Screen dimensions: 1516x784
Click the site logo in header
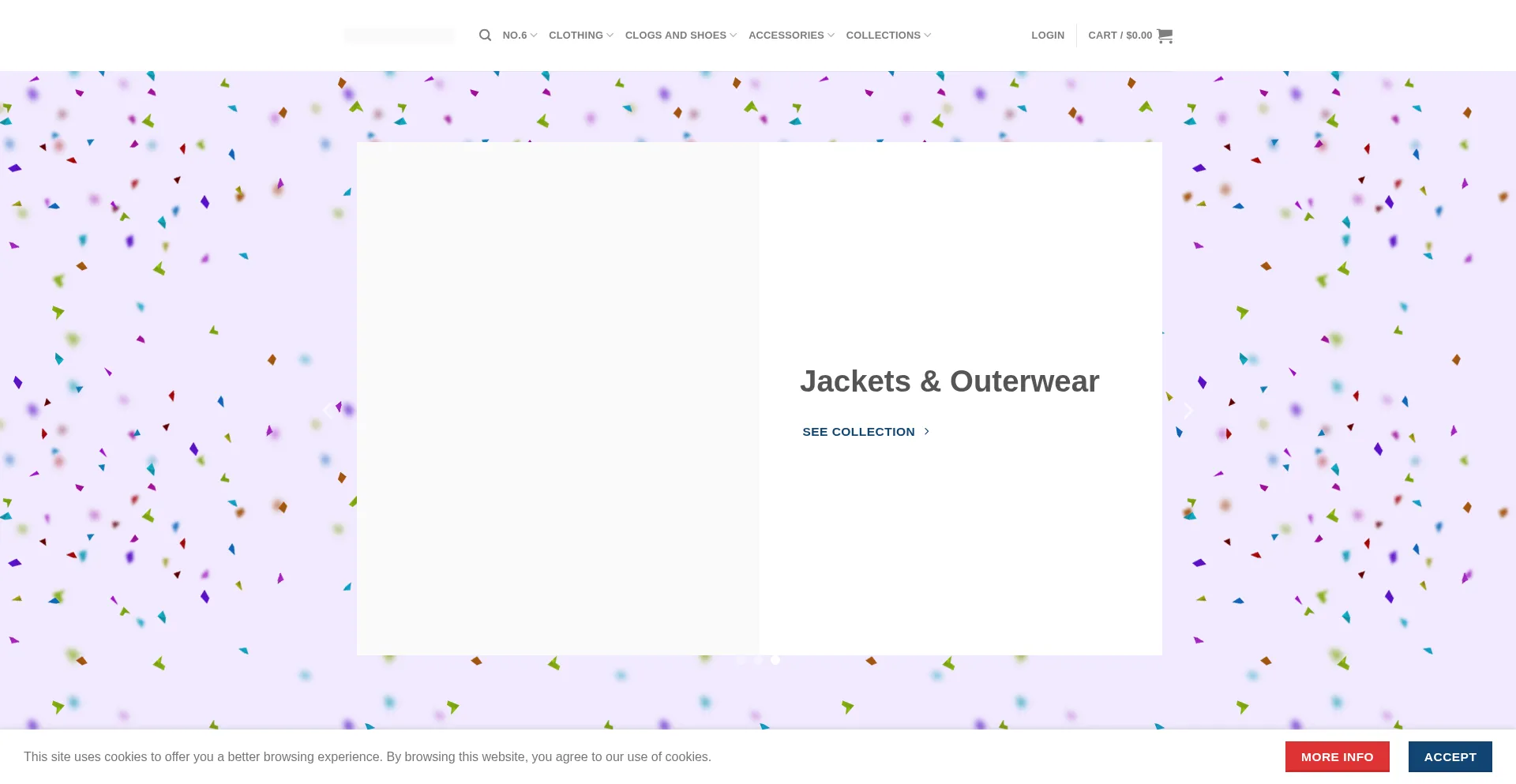pyautogui.click(x=399, y=36)
